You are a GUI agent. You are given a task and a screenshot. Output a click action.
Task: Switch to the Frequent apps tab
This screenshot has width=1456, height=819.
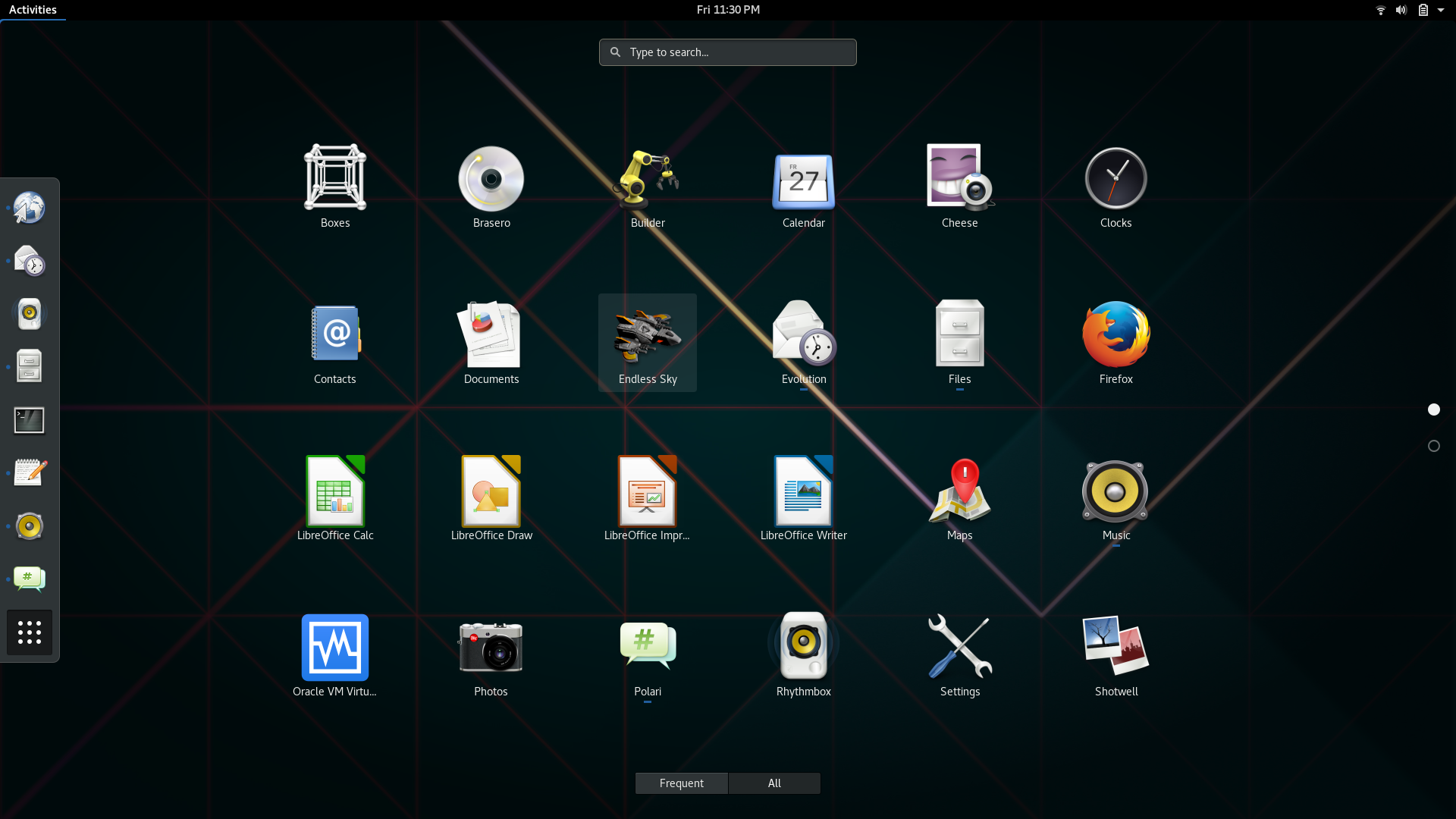click(682, 783)
